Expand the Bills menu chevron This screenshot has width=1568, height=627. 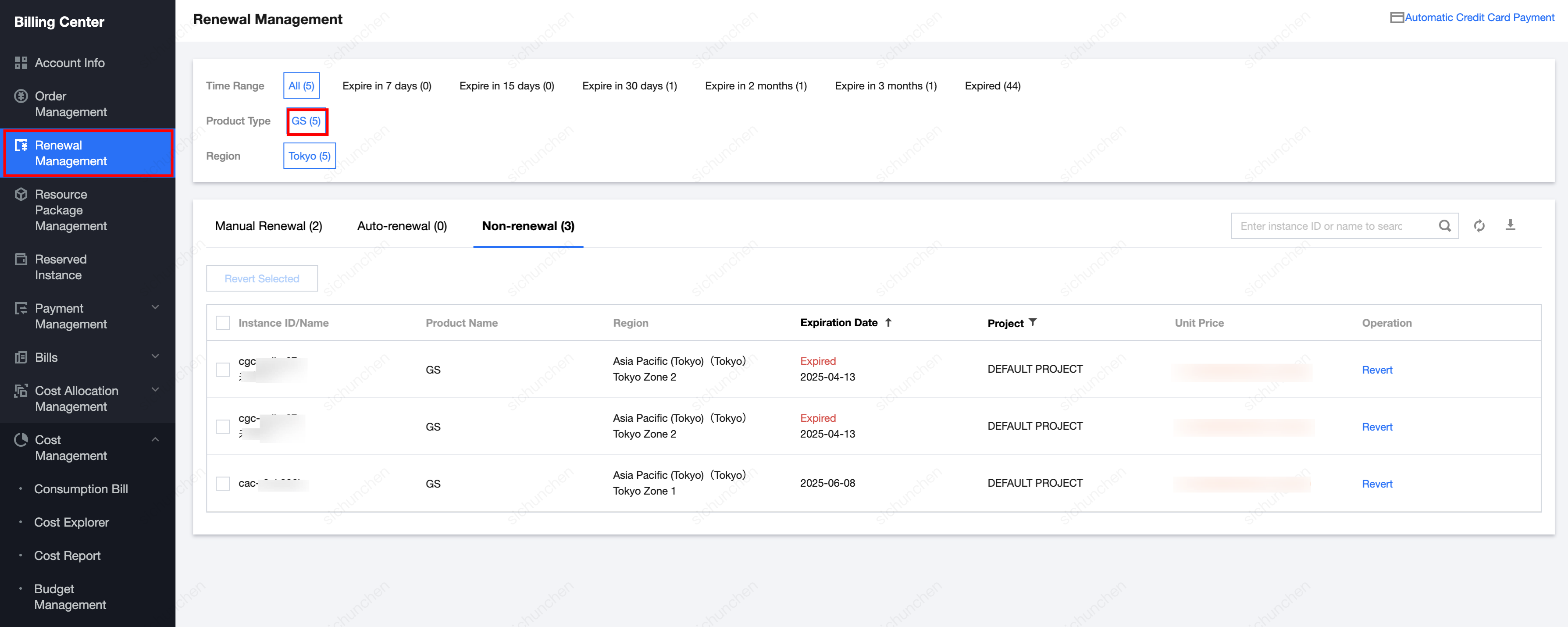click(155, 357)
